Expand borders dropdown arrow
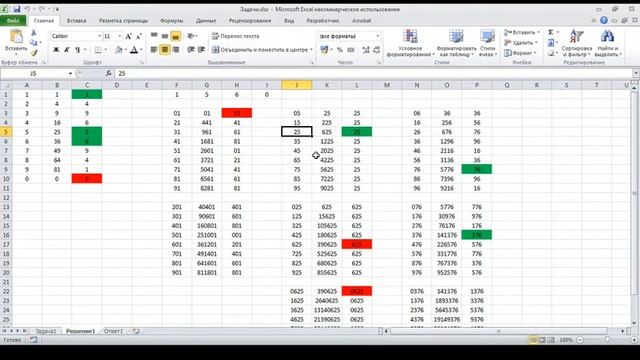This screenshot has width=640, height=360. click(x=106, y=50)
